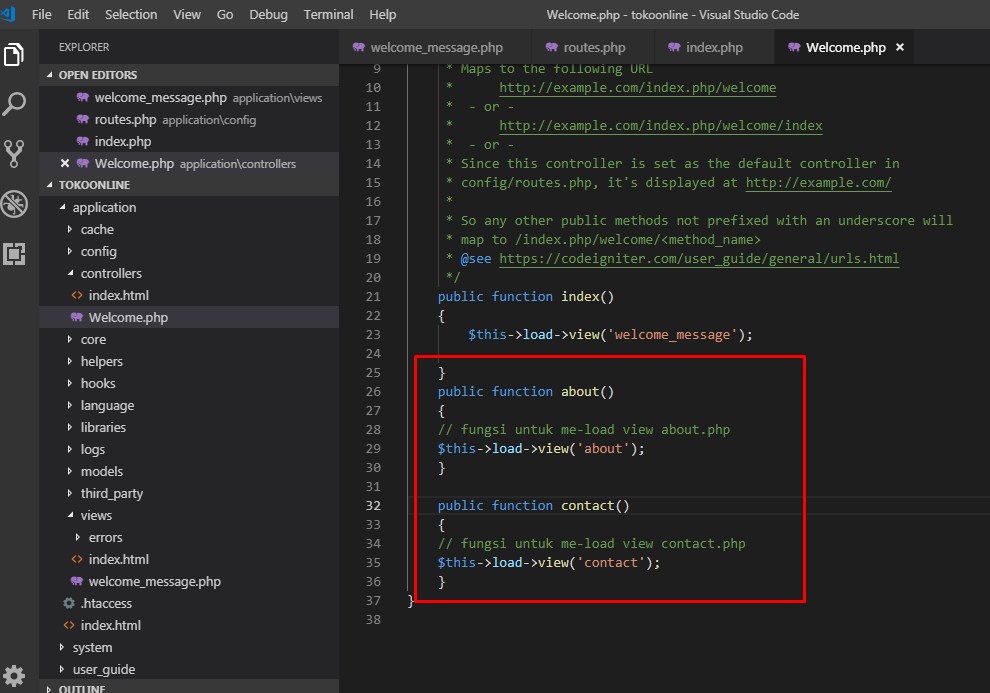Select the Welcome.php editor tab
Viewport: 990px width, 693px height.
click(845, 47)
